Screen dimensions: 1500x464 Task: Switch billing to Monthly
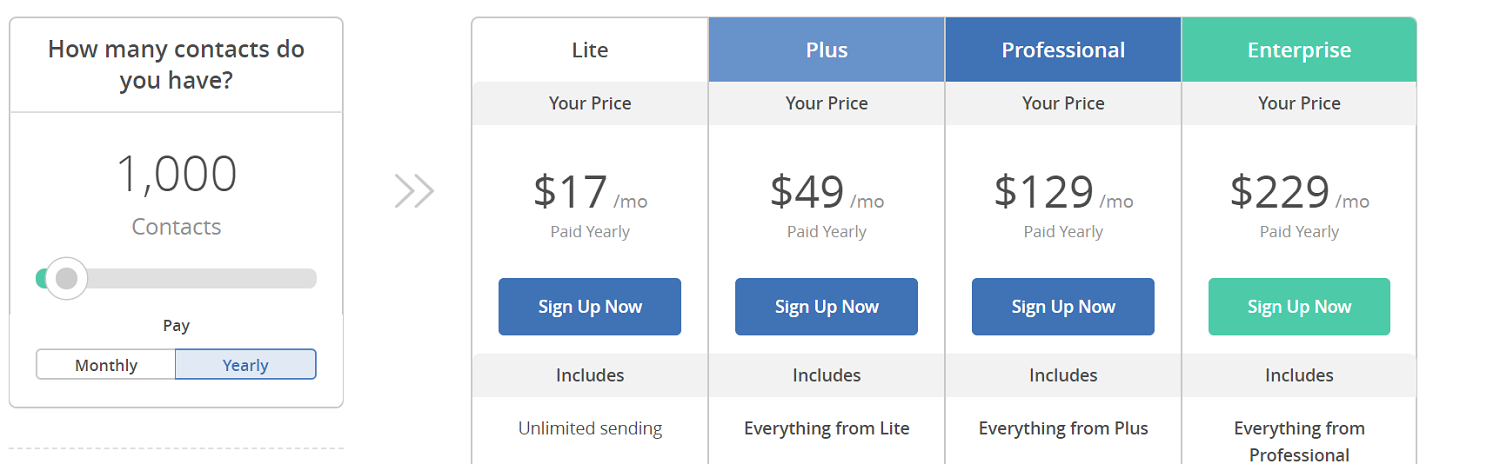point(106,365)
